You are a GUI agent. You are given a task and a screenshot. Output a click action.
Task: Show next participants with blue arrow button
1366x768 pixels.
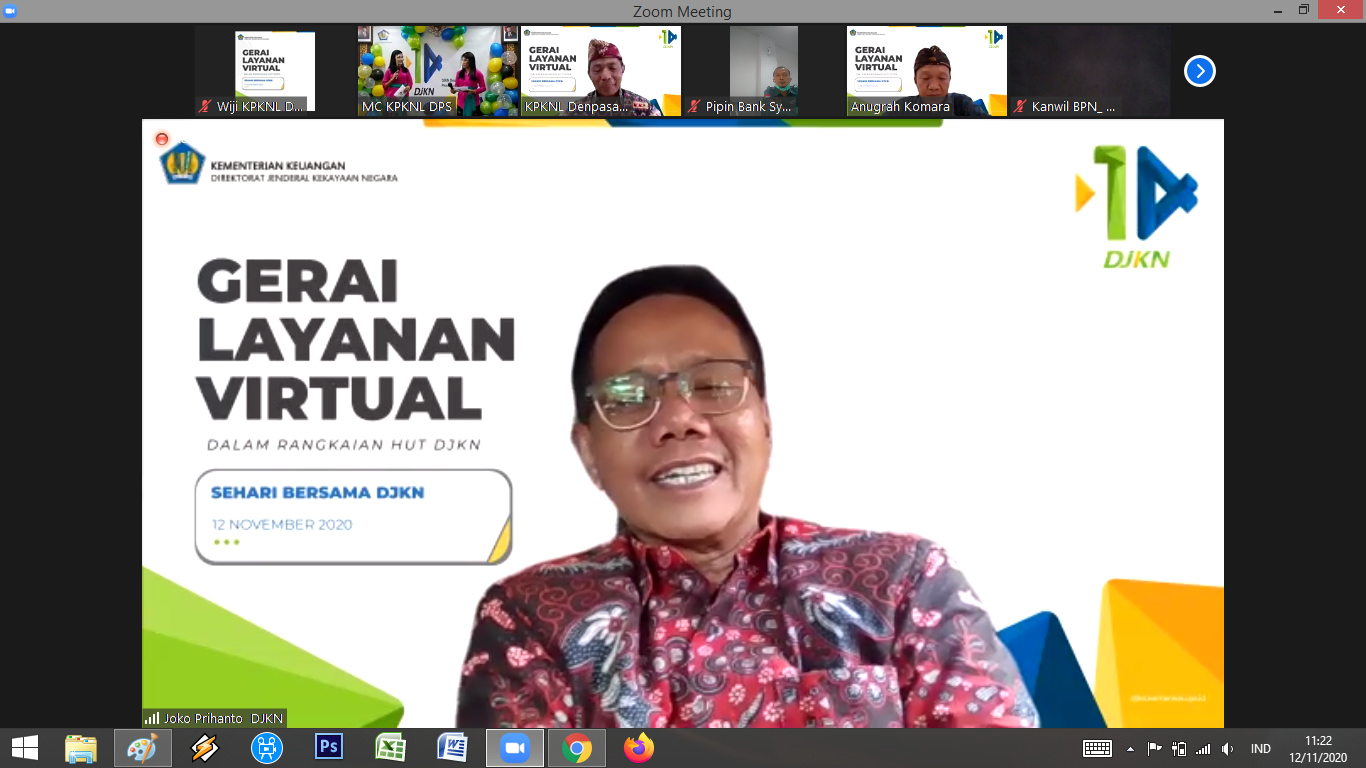(x=1199, y=71)
